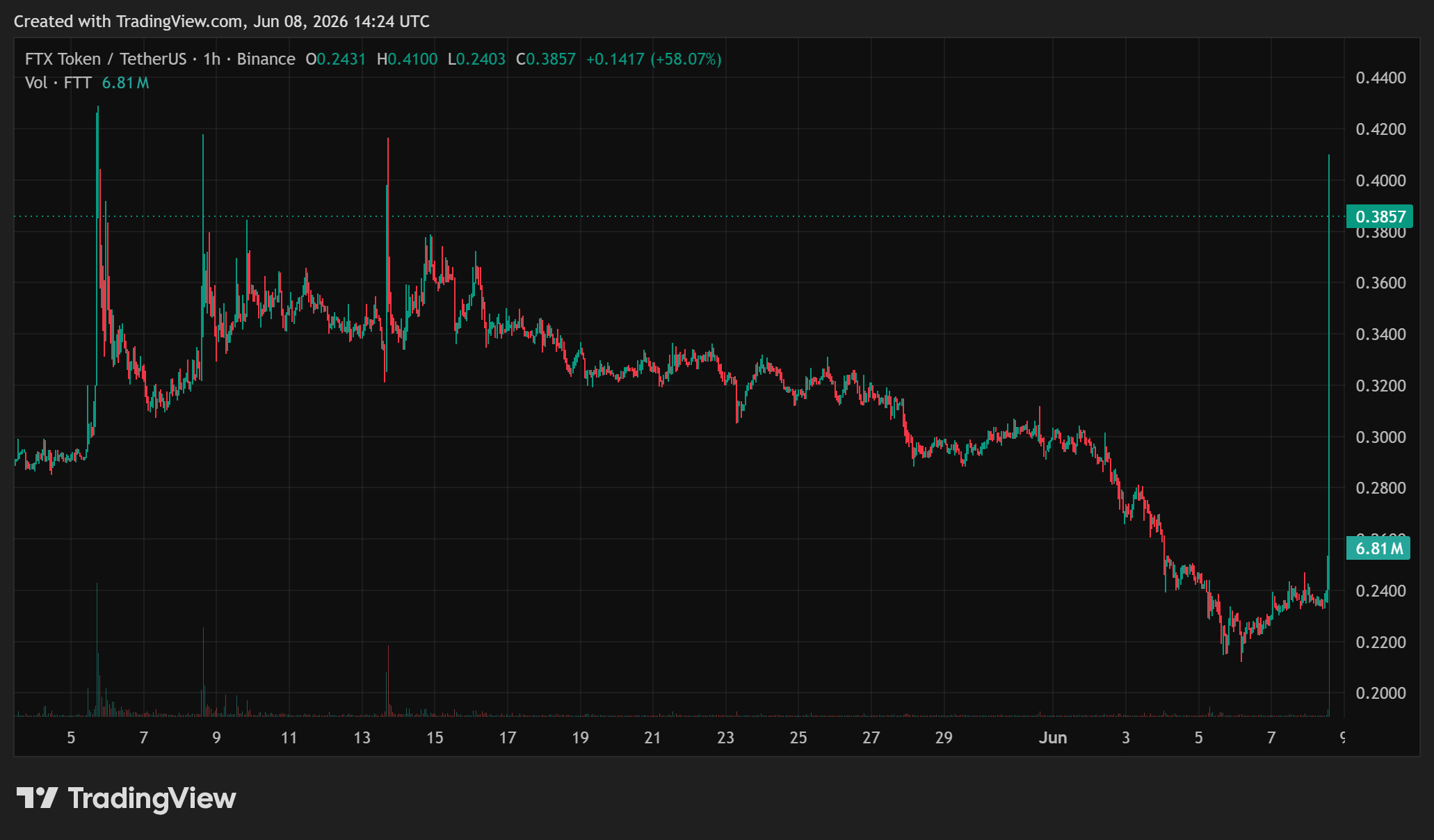
Task: Click the 0.3400 price axis label
Action: [x=1380, y=334]
